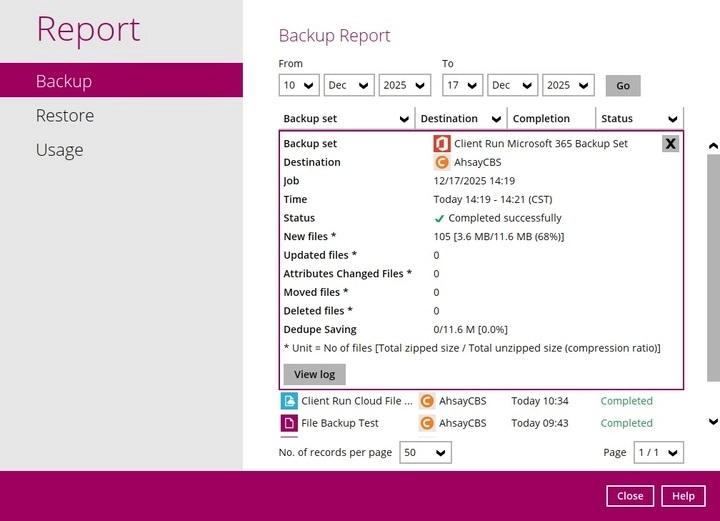Open the Page number dropdown

659,453
